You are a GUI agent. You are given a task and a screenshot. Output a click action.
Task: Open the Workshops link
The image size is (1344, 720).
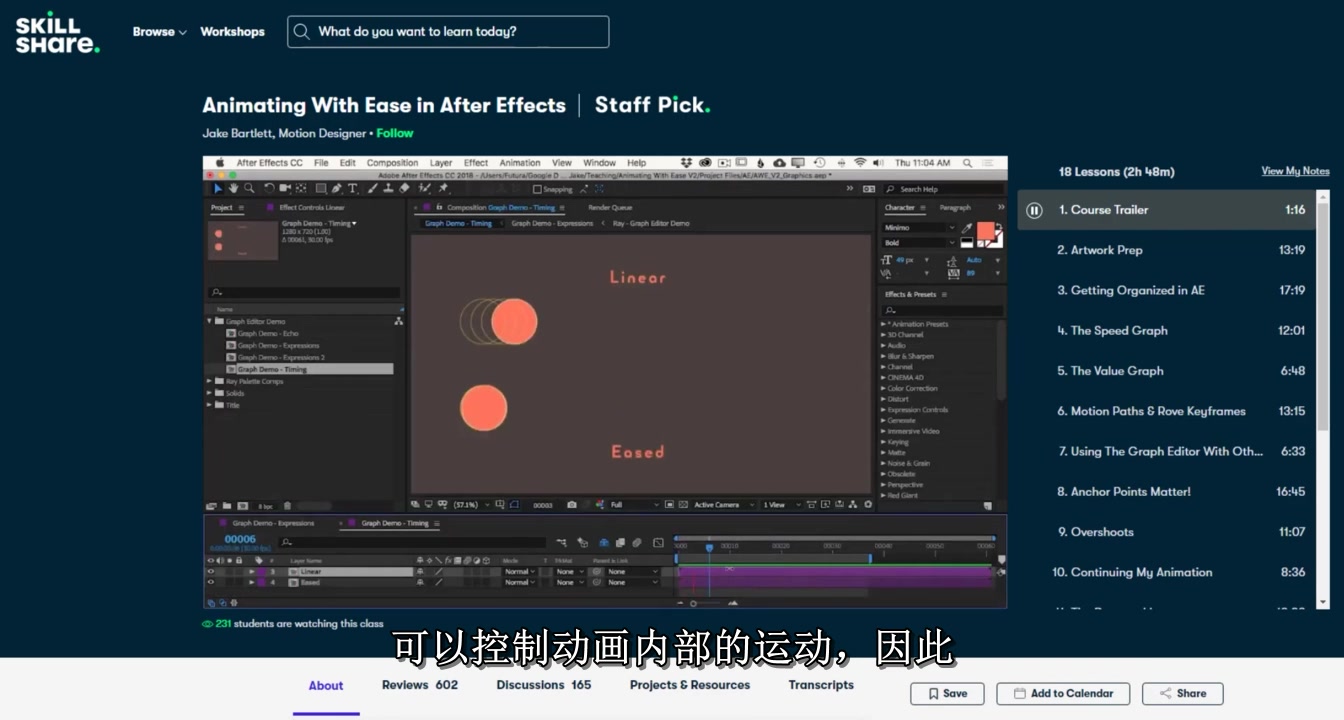[x=232, y=32]
